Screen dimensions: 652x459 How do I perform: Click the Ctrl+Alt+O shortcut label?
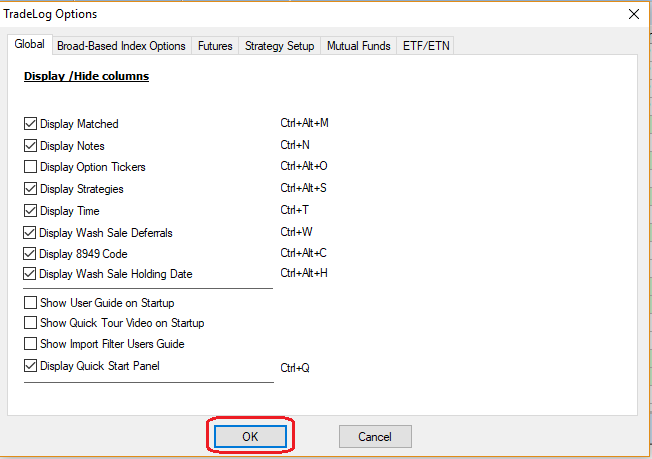(x=304, y=166)
